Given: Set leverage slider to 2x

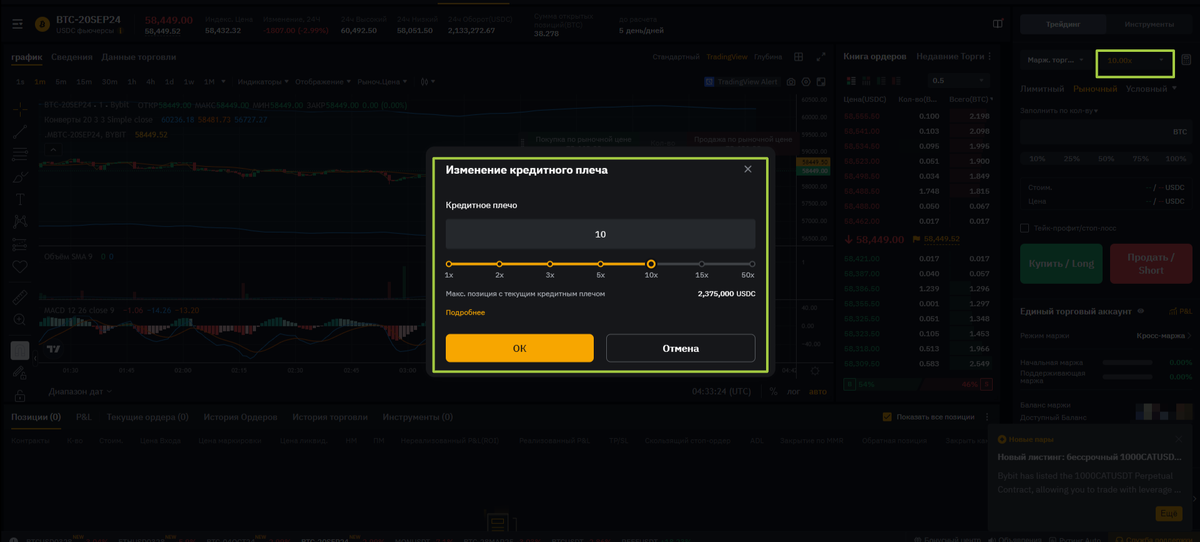Looking at the screenshot, I should [x=499, y=264].
